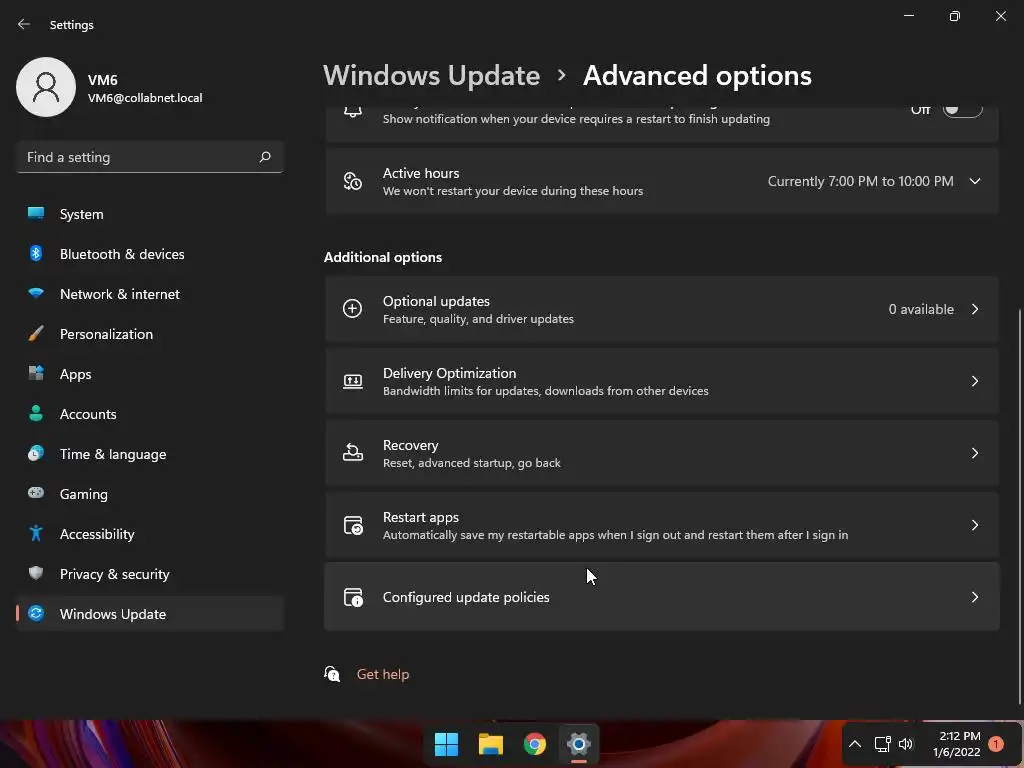Go back via Windows Update breadcrumb
This screenshot has width=1024, height=768.
[x=431, y=76]
